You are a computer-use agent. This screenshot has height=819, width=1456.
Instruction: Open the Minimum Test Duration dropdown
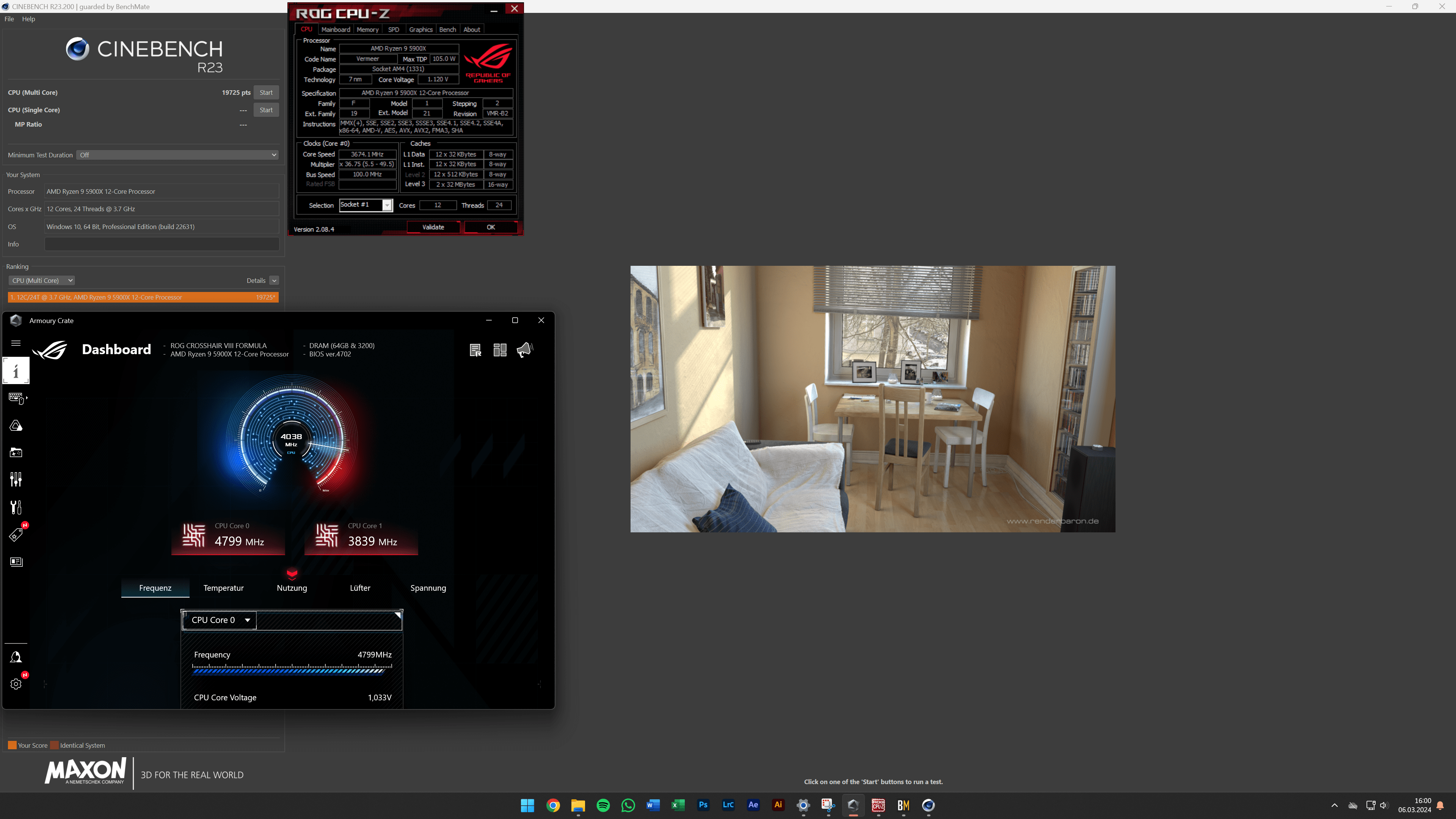177,155
